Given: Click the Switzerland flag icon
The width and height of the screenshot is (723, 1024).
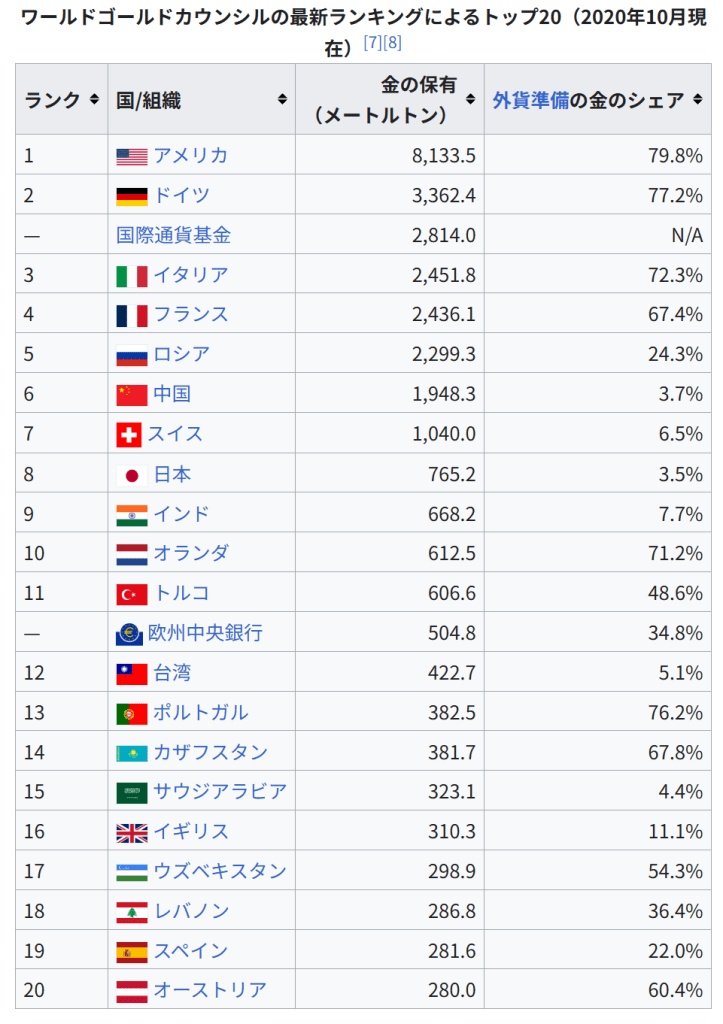Looking at the screenshot, I should (129, 435).
